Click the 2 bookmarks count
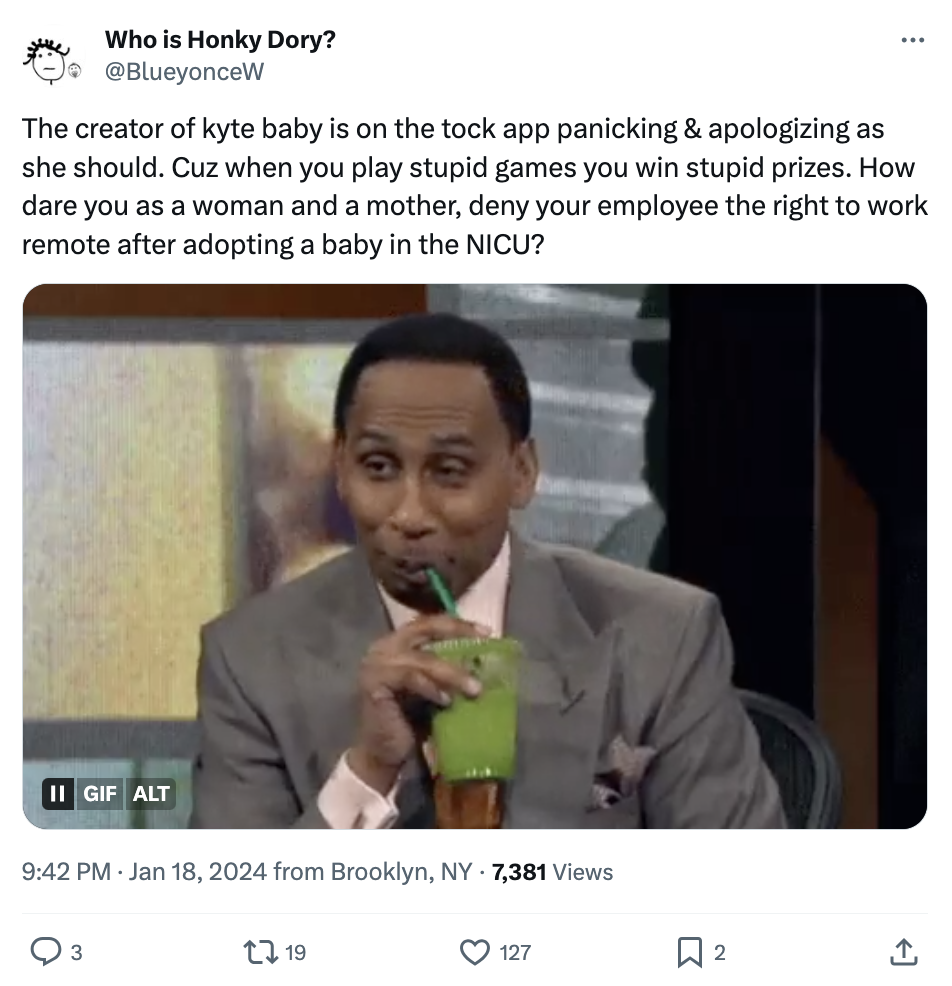 click(x=719, y=953)
